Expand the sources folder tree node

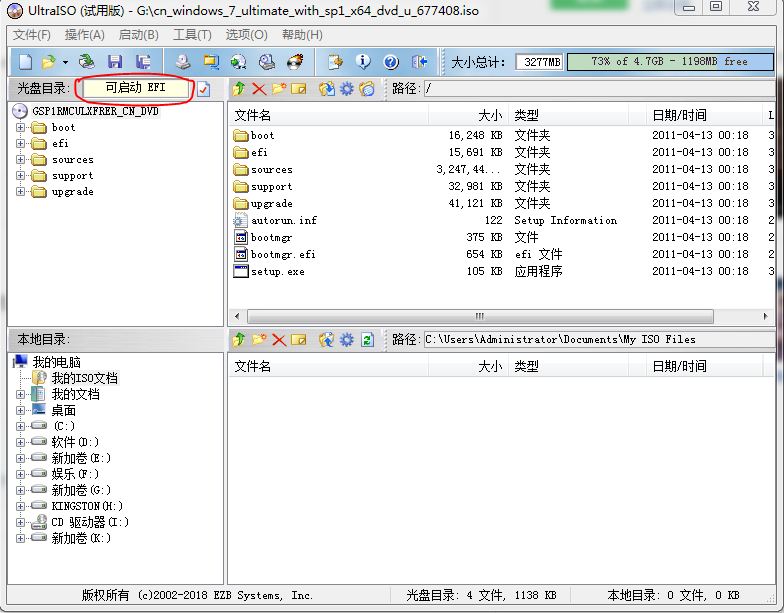20,160
